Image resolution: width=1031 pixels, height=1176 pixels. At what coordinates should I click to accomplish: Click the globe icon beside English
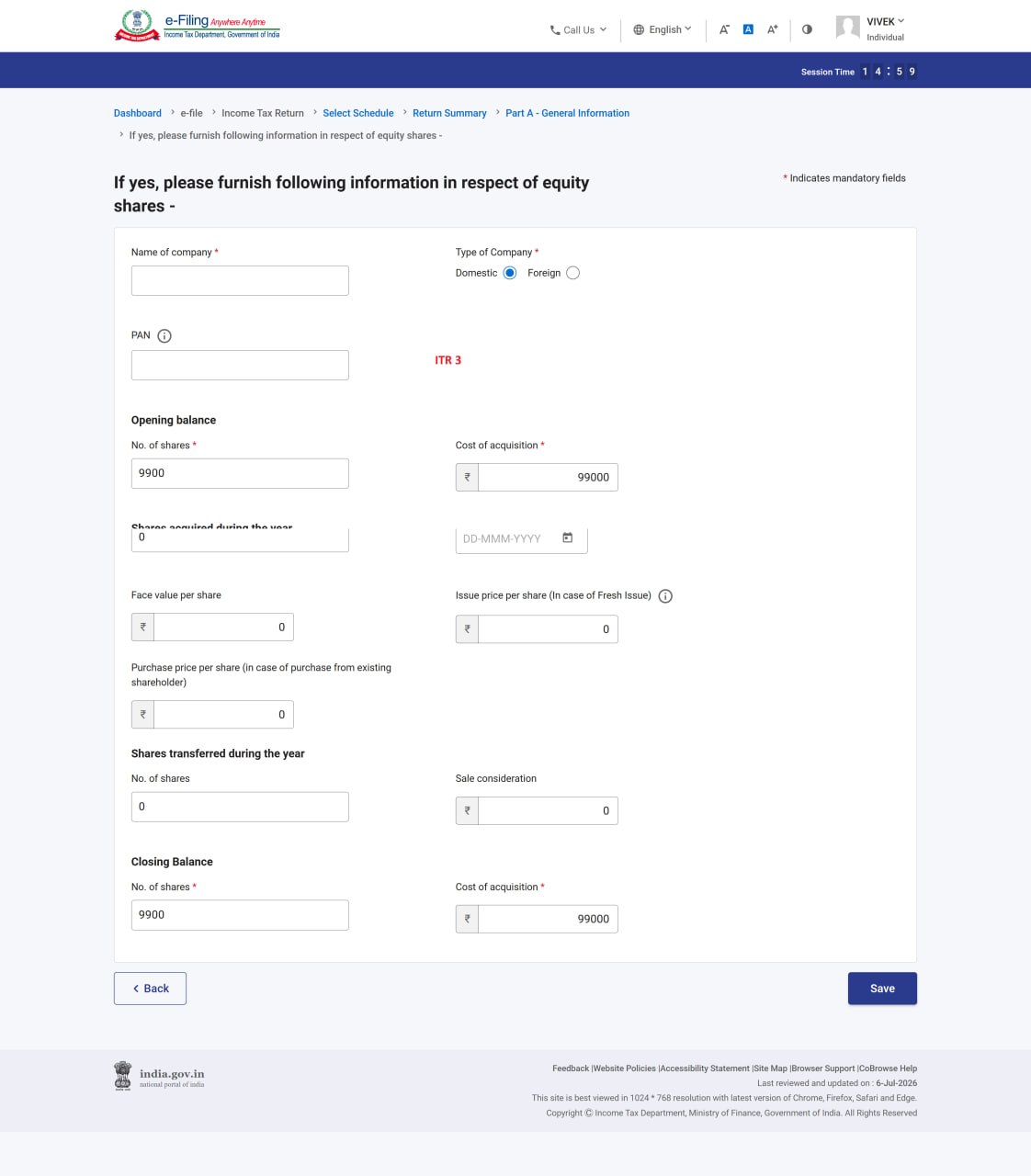(639, 29)
